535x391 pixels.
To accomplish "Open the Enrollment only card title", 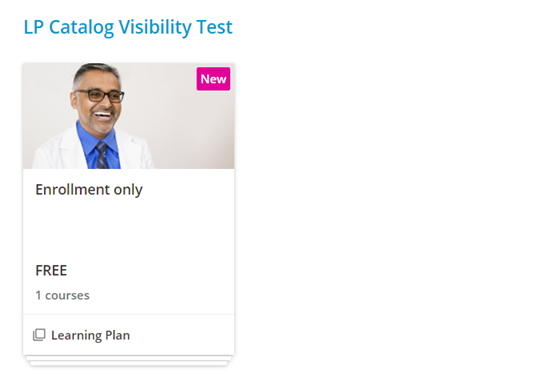I will tap(89, 190).
